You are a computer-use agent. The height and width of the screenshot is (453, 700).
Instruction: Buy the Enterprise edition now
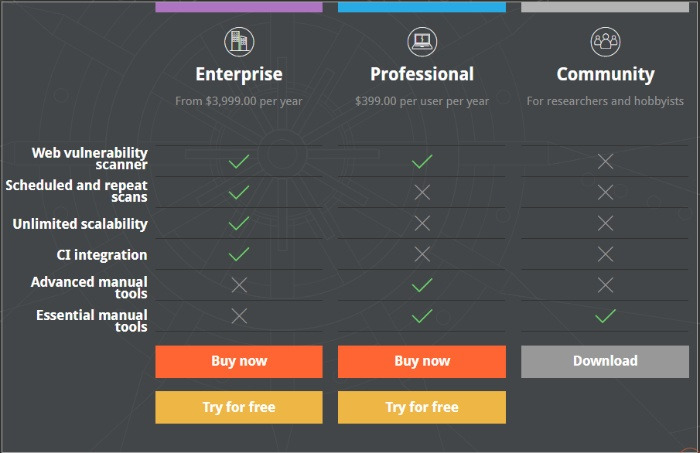click(239, 362)
